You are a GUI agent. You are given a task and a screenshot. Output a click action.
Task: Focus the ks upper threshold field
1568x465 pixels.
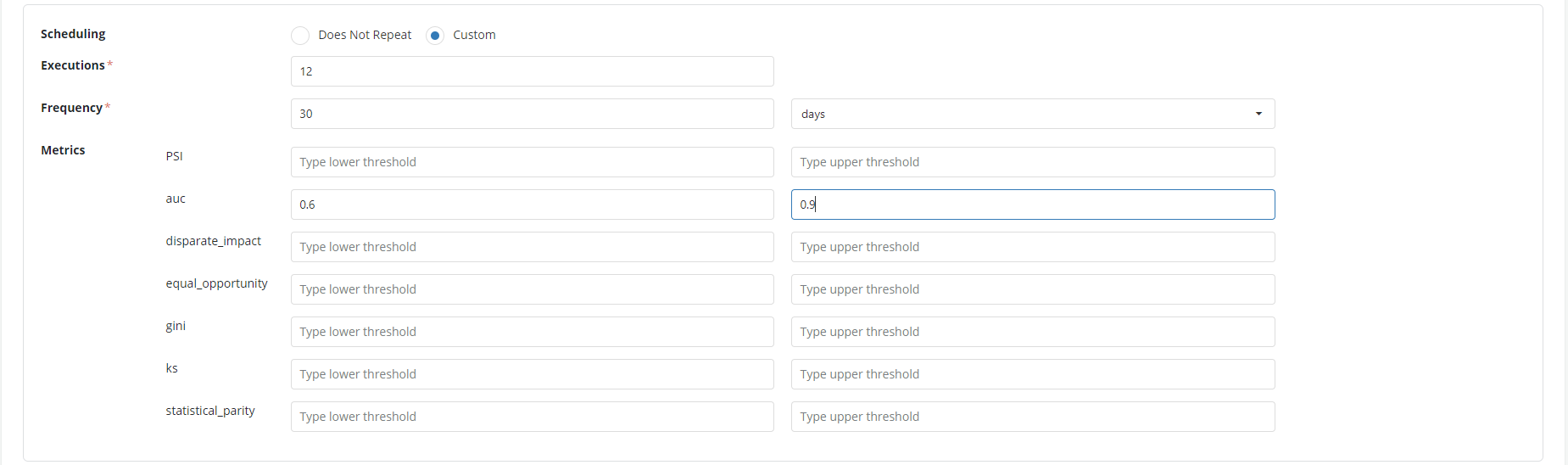(x=1032, y=374)
